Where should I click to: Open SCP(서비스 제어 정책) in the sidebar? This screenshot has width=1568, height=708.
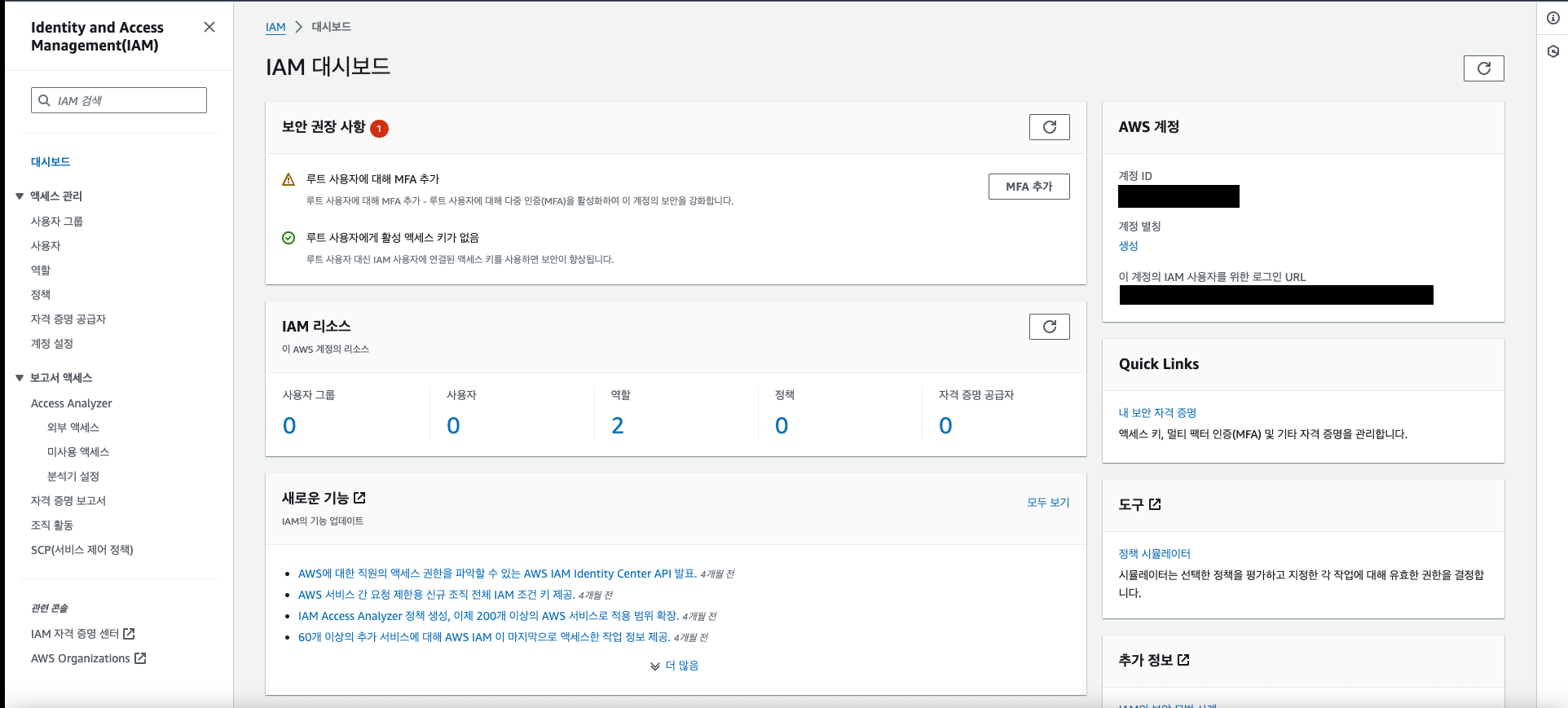coord(82,549)
